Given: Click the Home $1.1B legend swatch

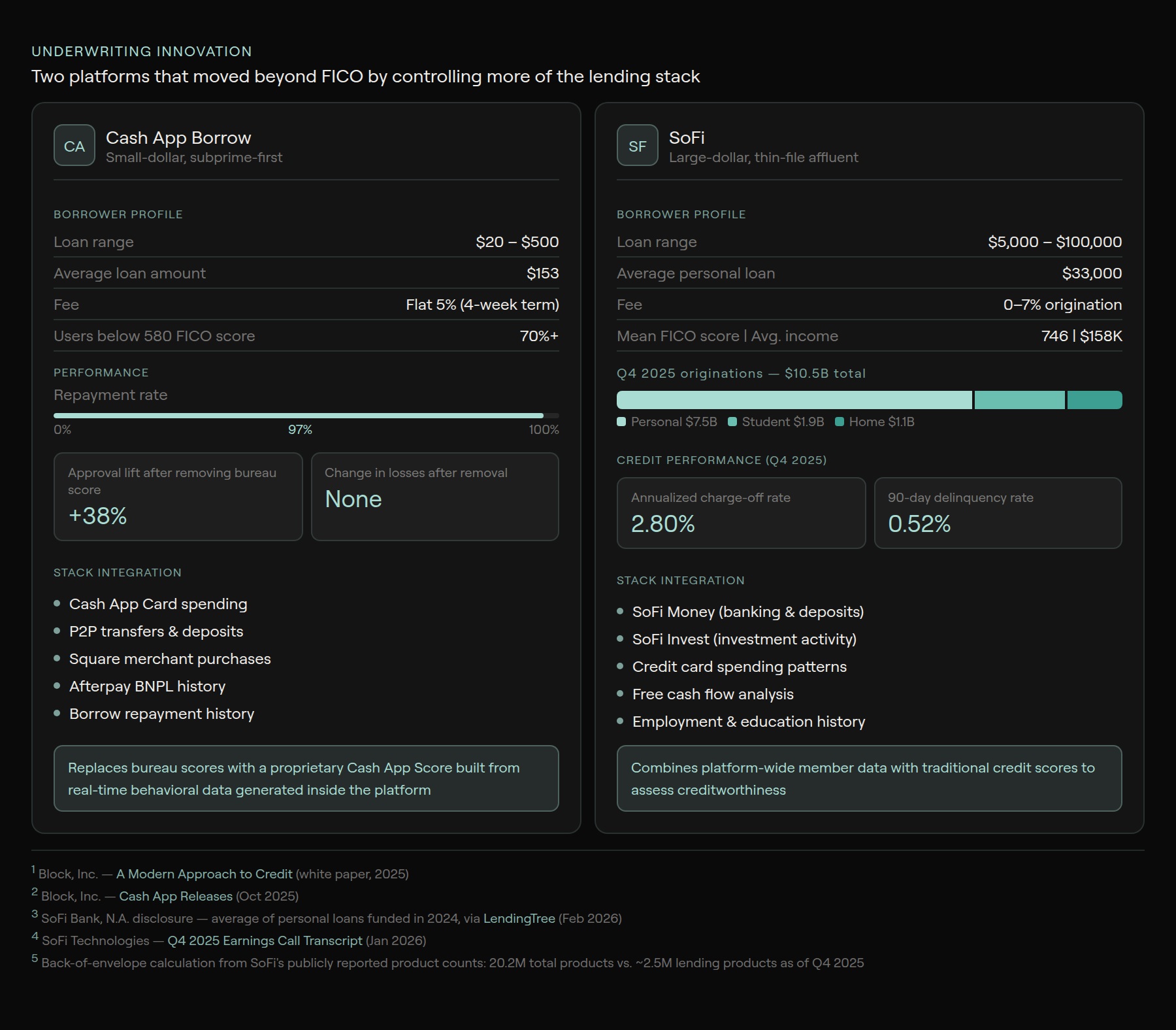Looking at the screenshot, I should [840, 422].
